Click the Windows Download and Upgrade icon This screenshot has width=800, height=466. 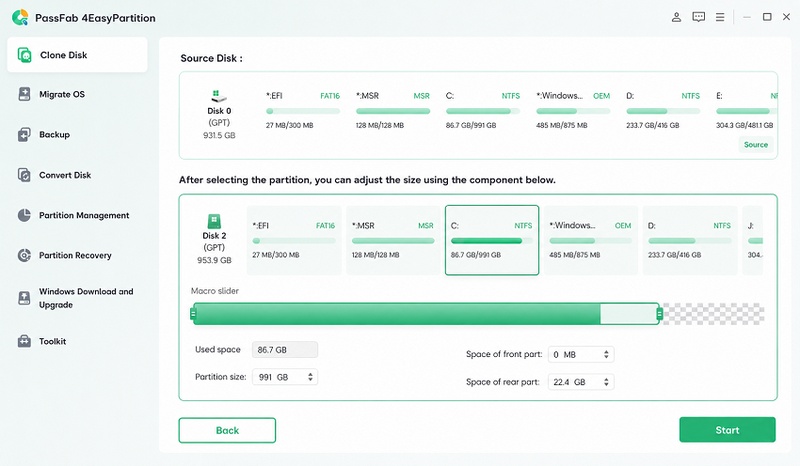click(24, 298)
